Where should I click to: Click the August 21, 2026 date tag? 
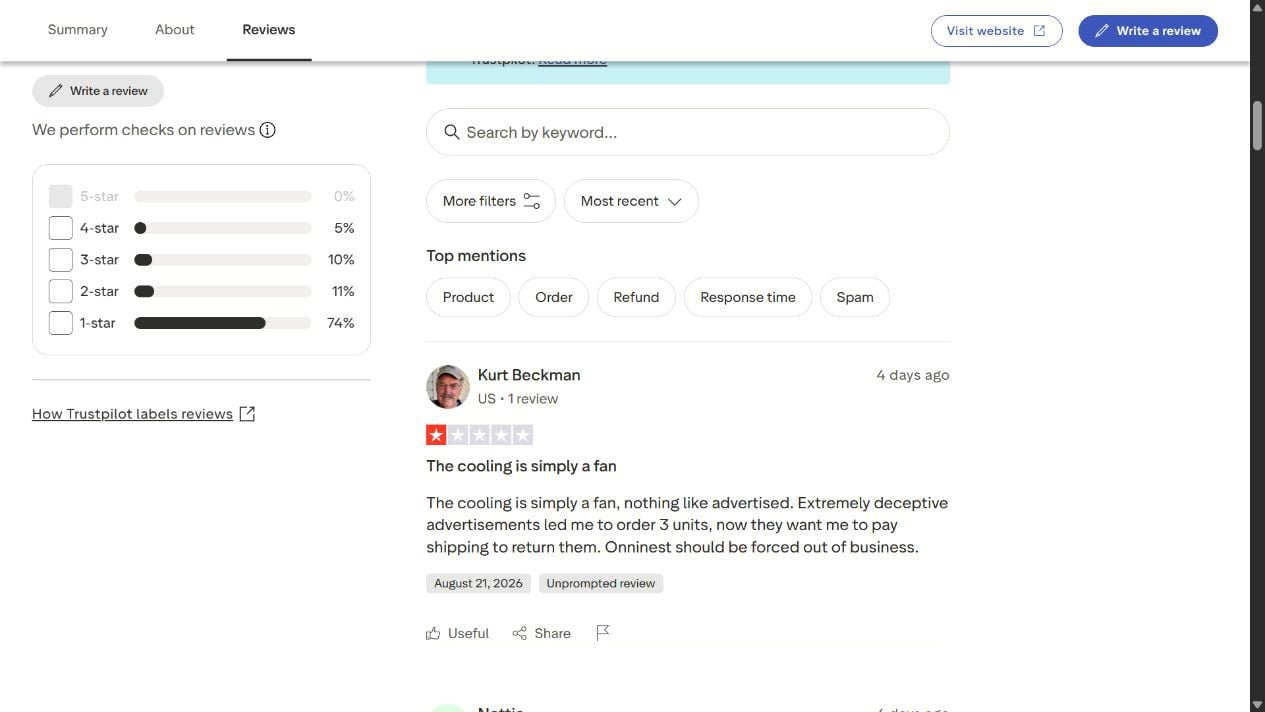coord(478,583)
